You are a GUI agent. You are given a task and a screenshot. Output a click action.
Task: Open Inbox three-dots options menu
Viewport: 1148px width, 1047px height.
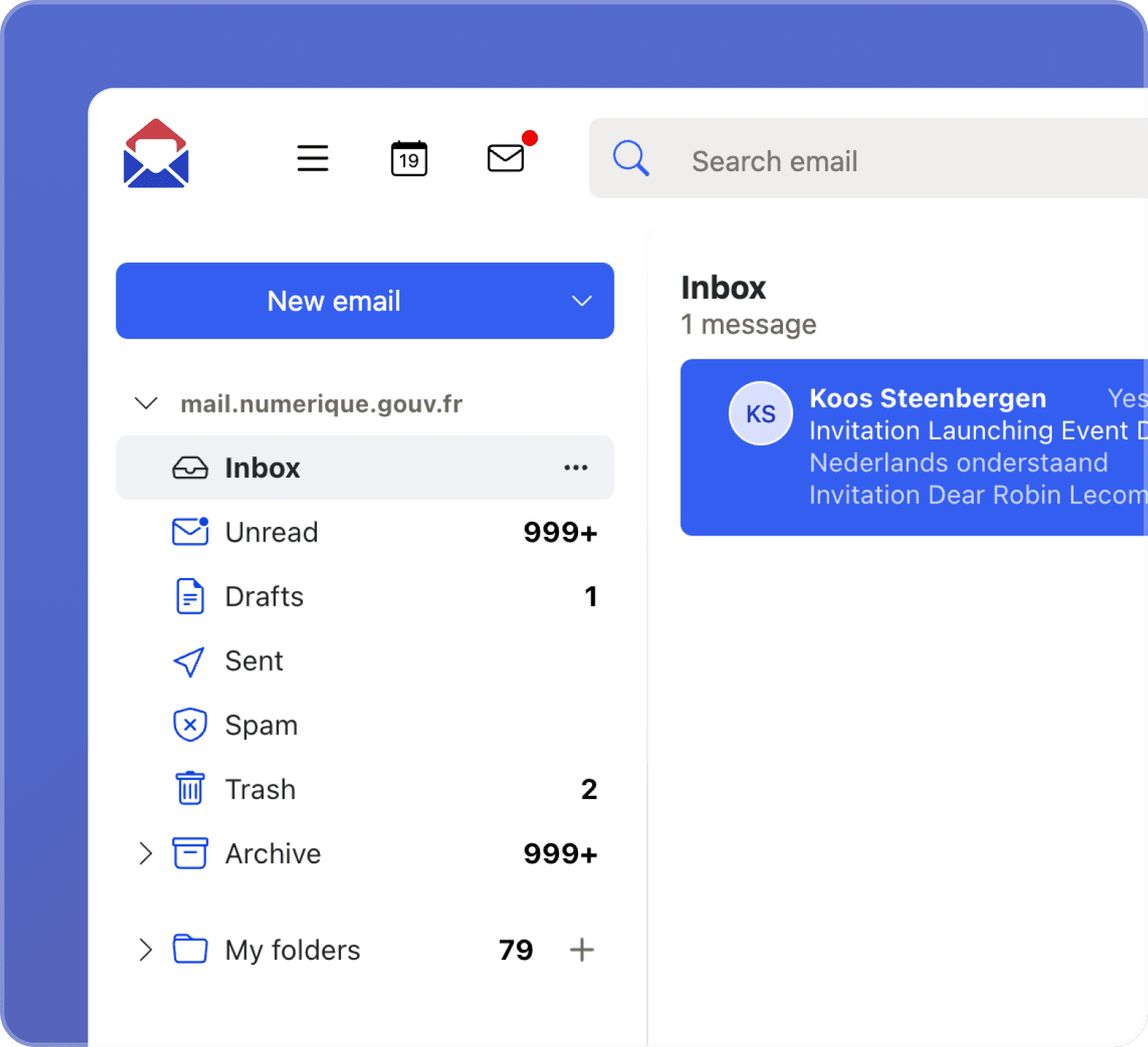pos(576,468)
